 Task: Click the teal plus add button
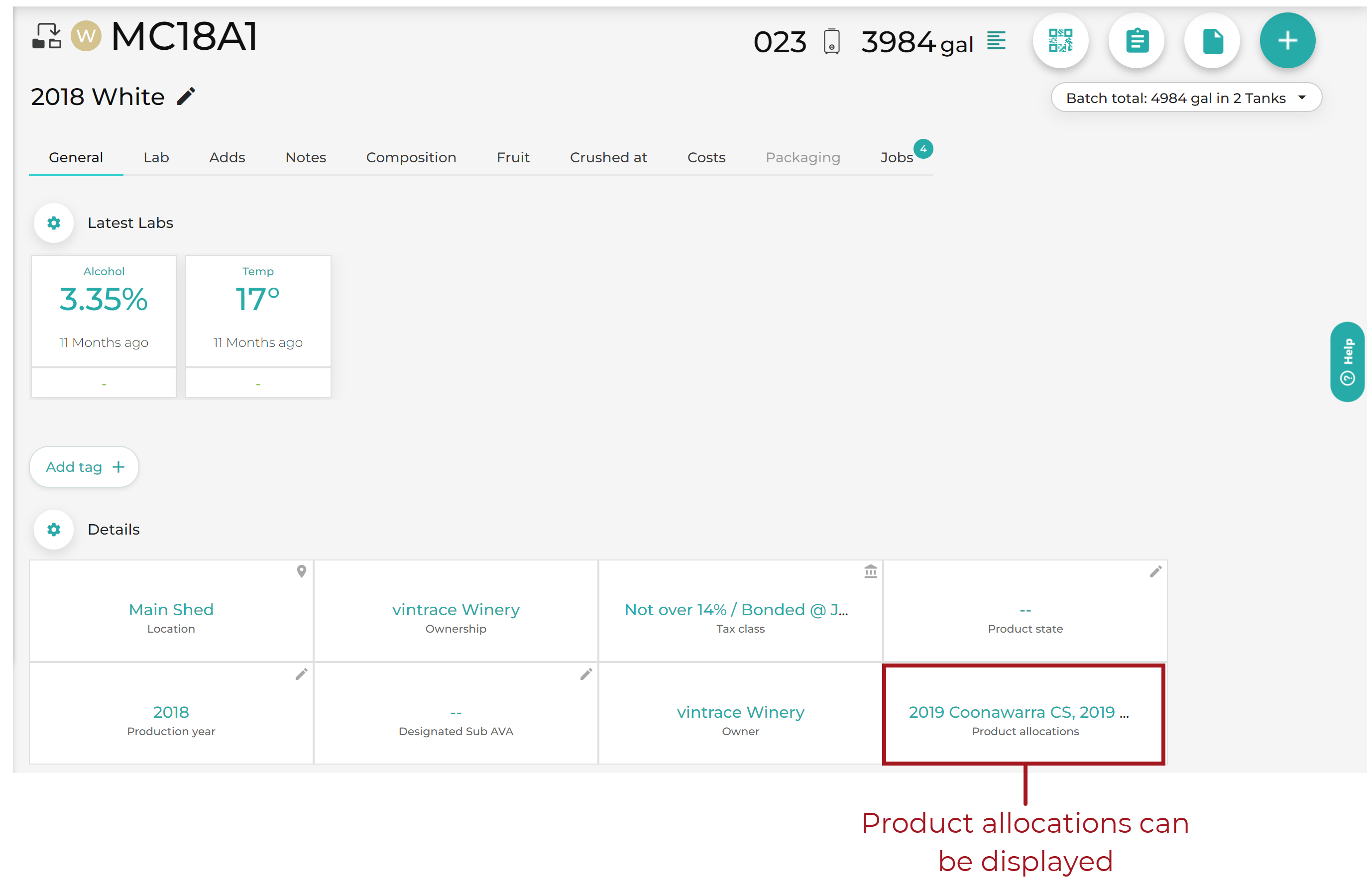pyautogui.click(x=1287, y=41)
